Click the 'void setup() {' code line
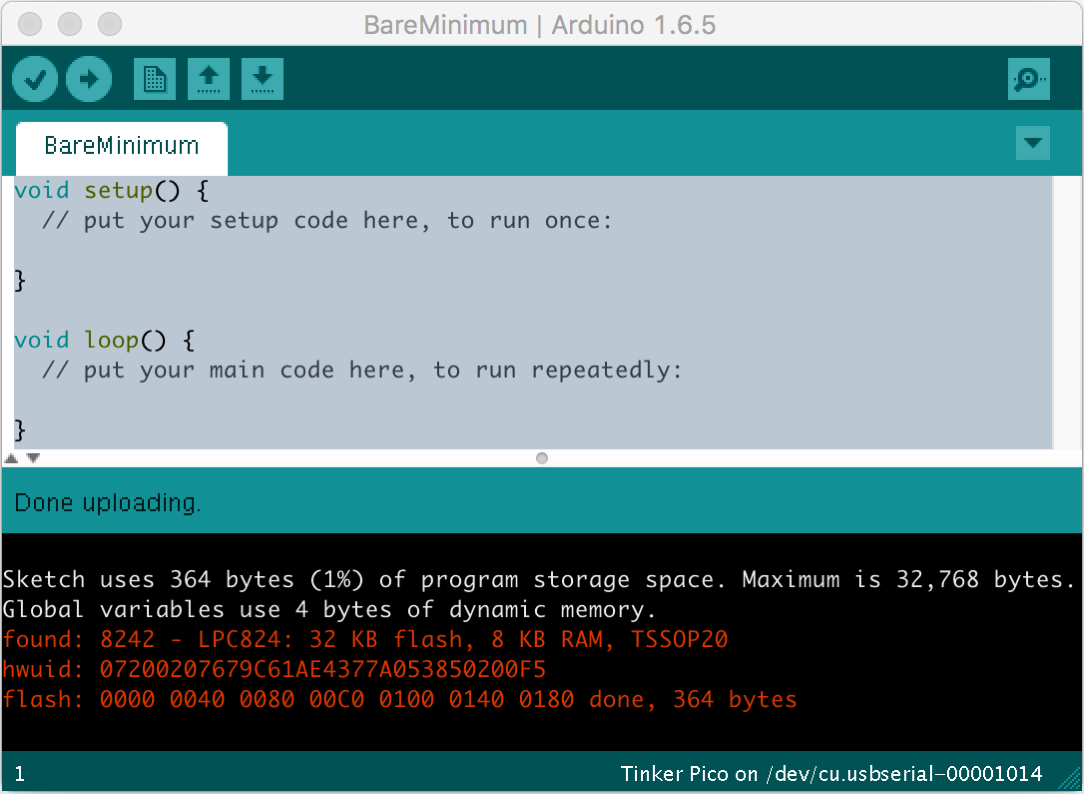Screen dimensions: 1084x794 pyautogui.click(x=111, y=190)
